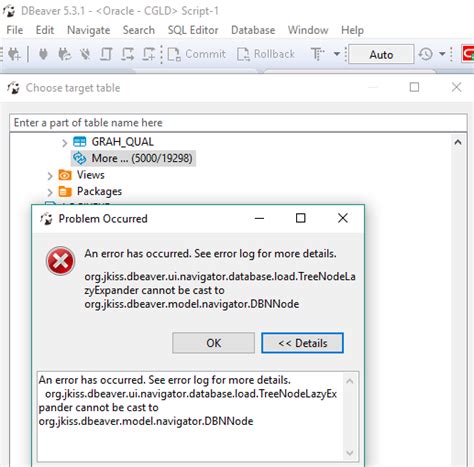
Task: Click 'An error has occurred' message text
Action: coord(210,254)
